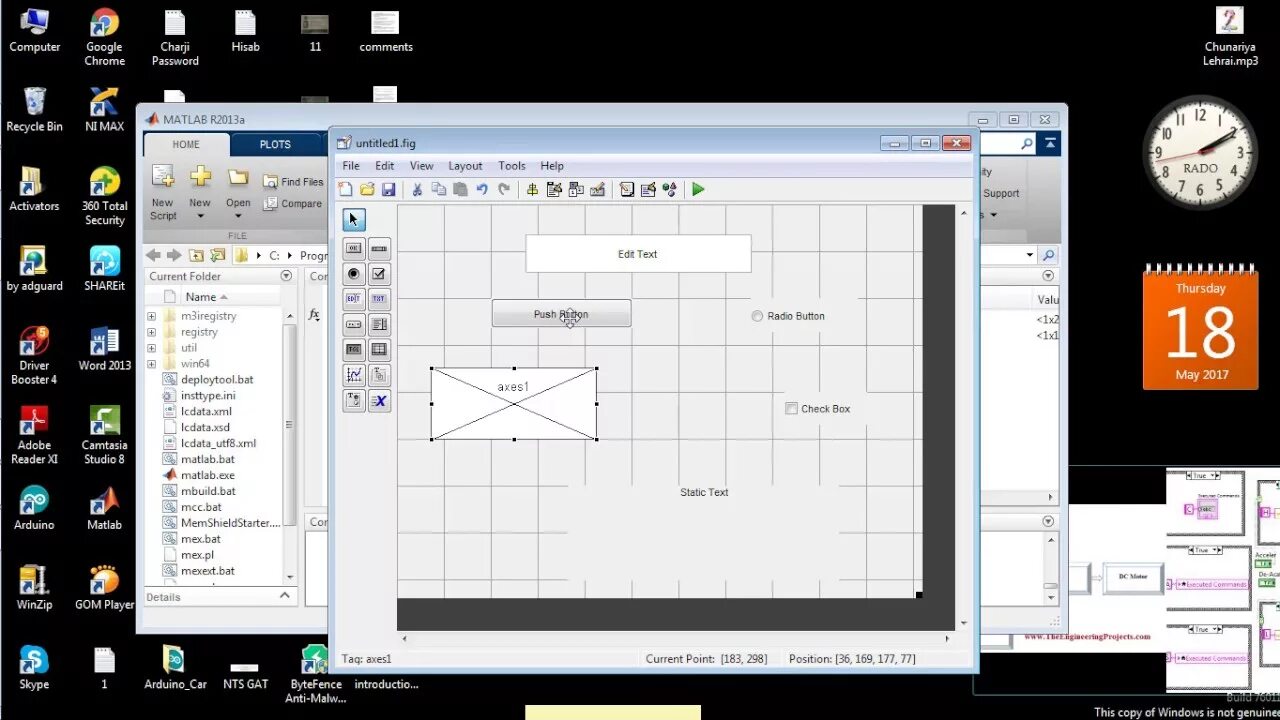Save the figure using the floppy disk icon
The image size is (1280, 720).
tap(388, 189)
